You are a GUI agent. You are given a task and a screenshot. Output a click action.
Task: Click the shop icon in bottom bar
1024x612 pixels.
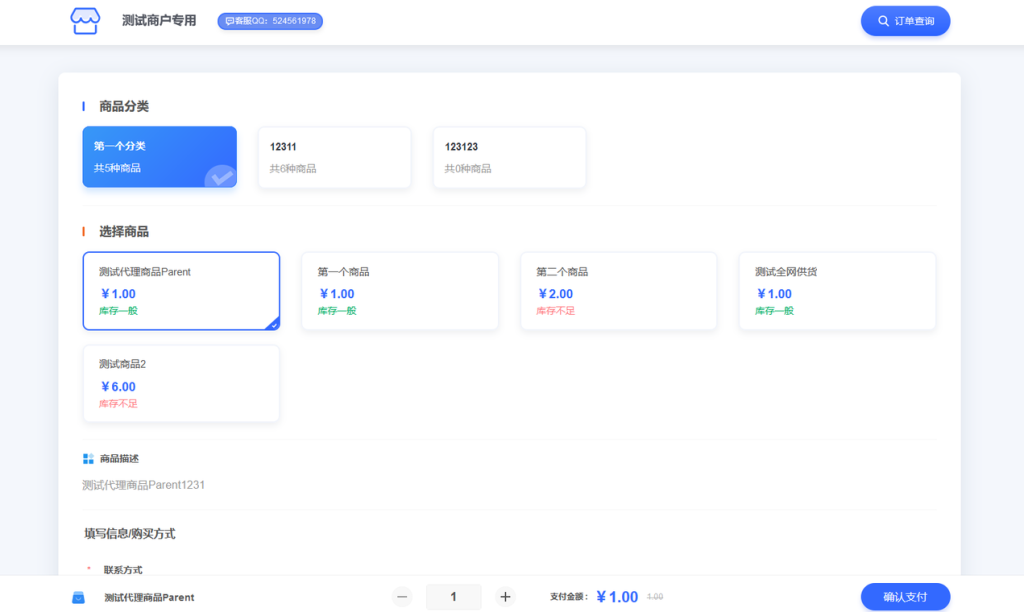pos(78,598)
